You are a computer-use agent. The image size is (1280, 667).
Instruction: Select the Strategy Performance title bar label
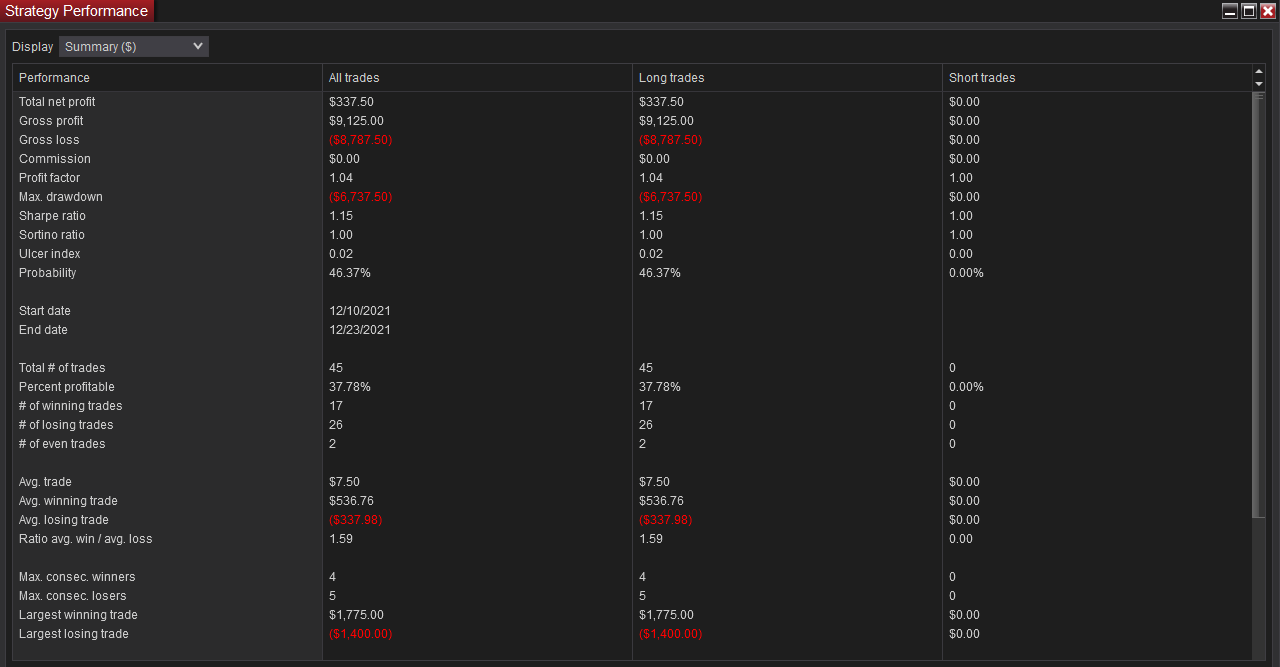77,11
